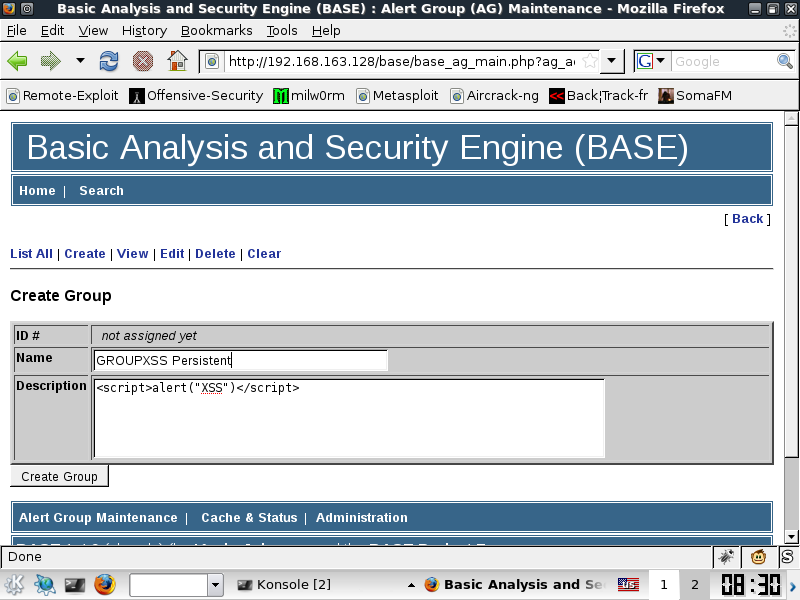
Task: Click the panel run command field
Action: pyautogui.click(x=169, y=585)
